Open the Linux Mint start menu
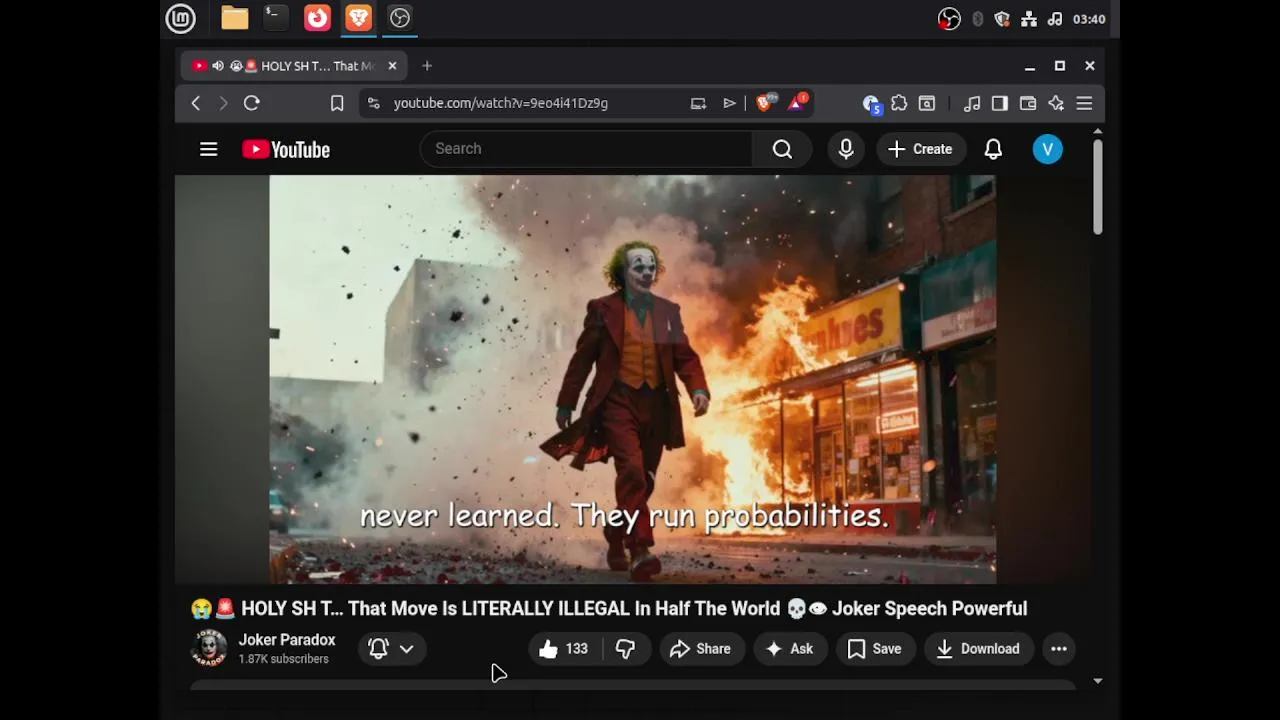 pyautogui.click(x=180, y=18)
